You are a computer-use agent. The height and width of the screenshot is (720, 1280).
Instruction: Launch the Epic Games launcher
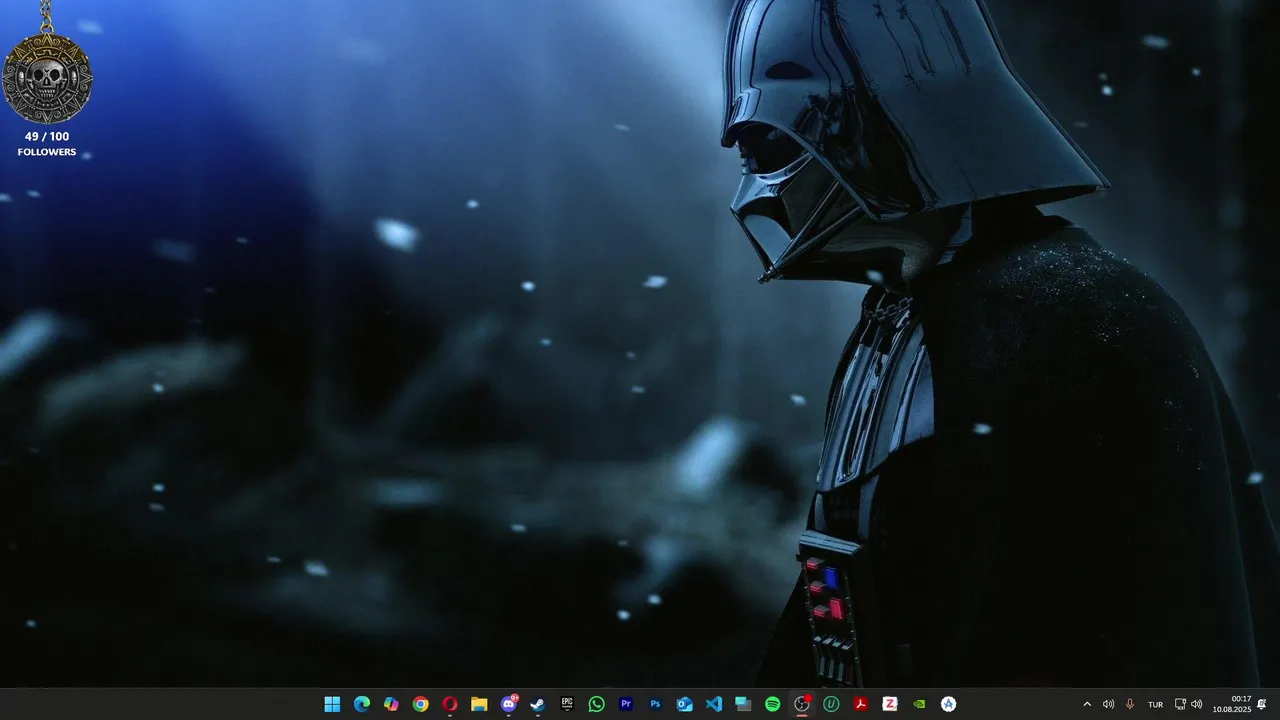(x=567, y=704)
